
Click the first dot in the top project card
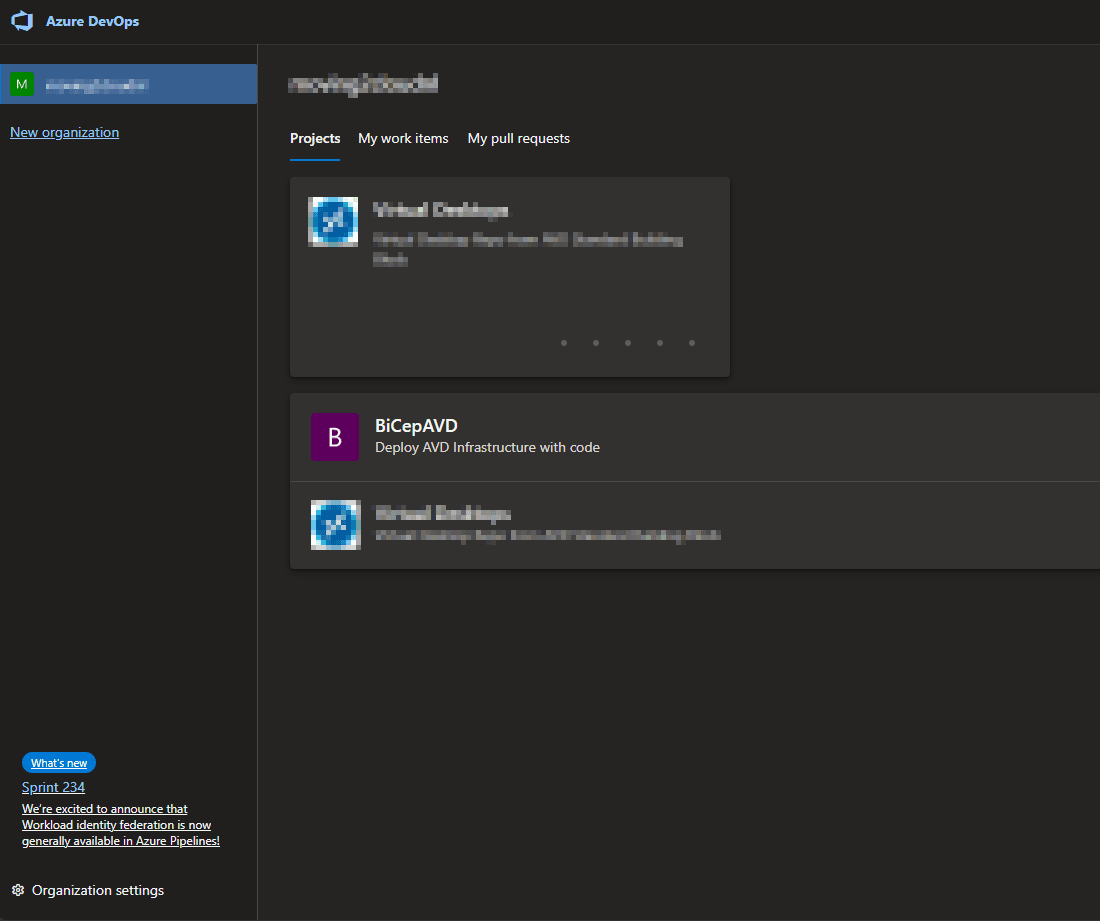coord(564,343)
